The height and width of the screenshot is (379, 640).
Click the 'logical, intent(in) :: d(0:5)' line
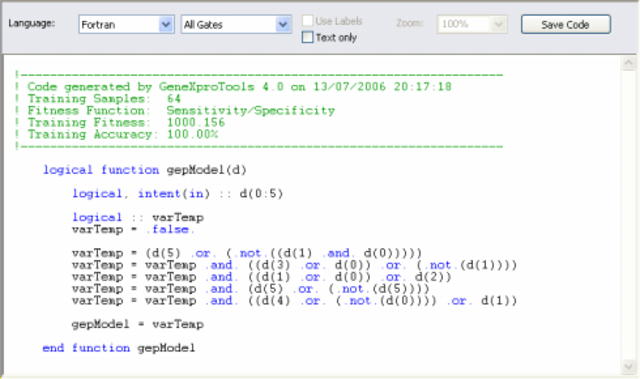coord(178,193)
